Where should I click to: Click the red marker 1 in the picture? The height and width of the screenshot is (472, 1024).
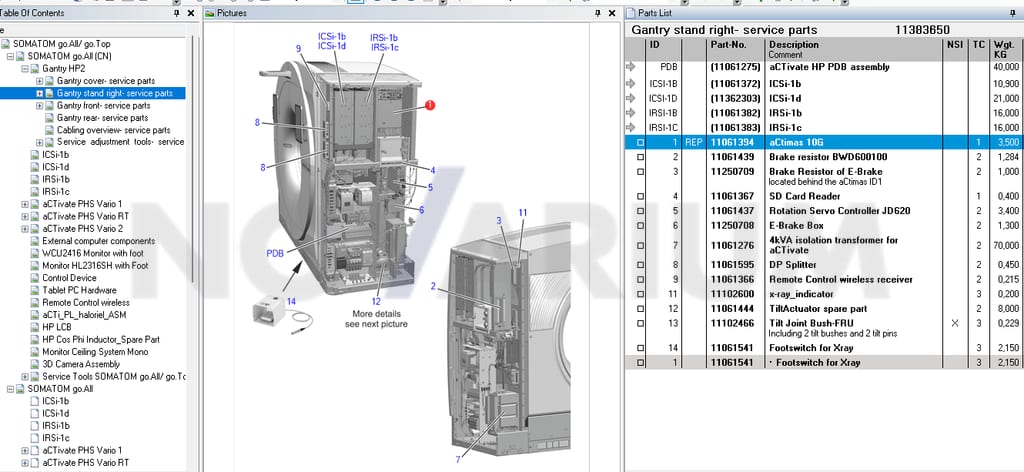(429, 104)
